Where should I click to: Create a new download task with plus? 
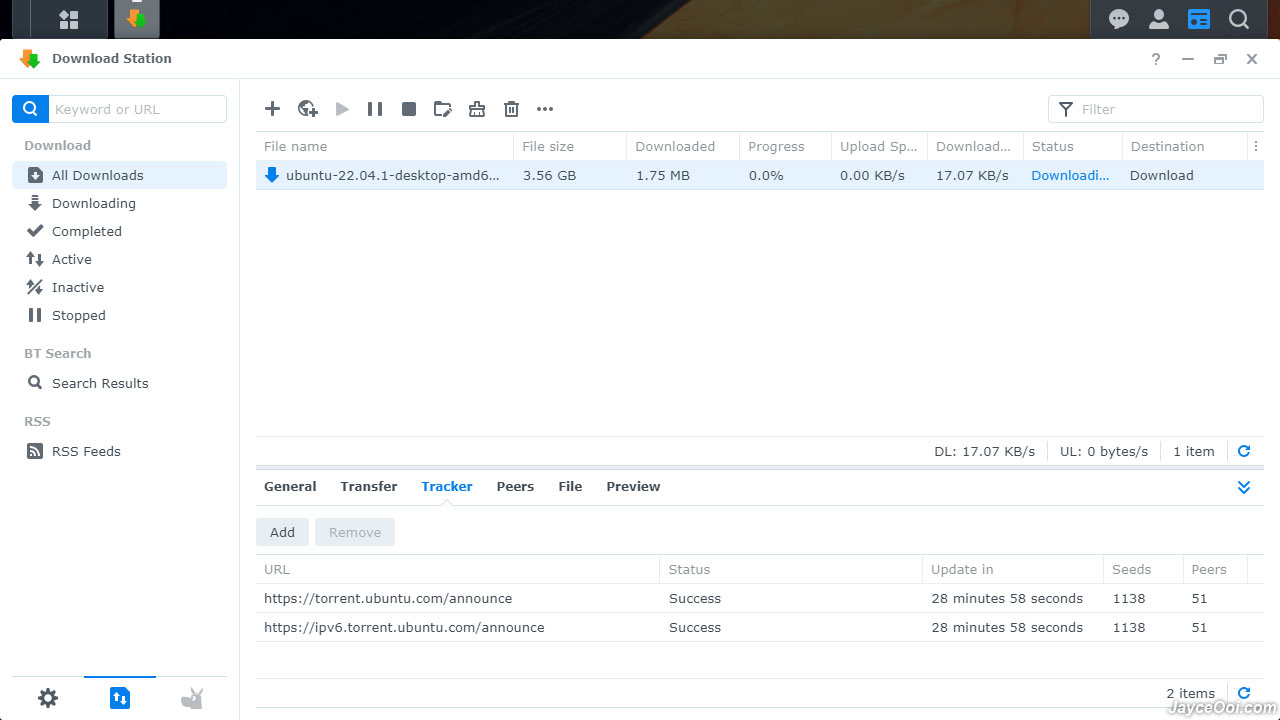pos(272,109)
